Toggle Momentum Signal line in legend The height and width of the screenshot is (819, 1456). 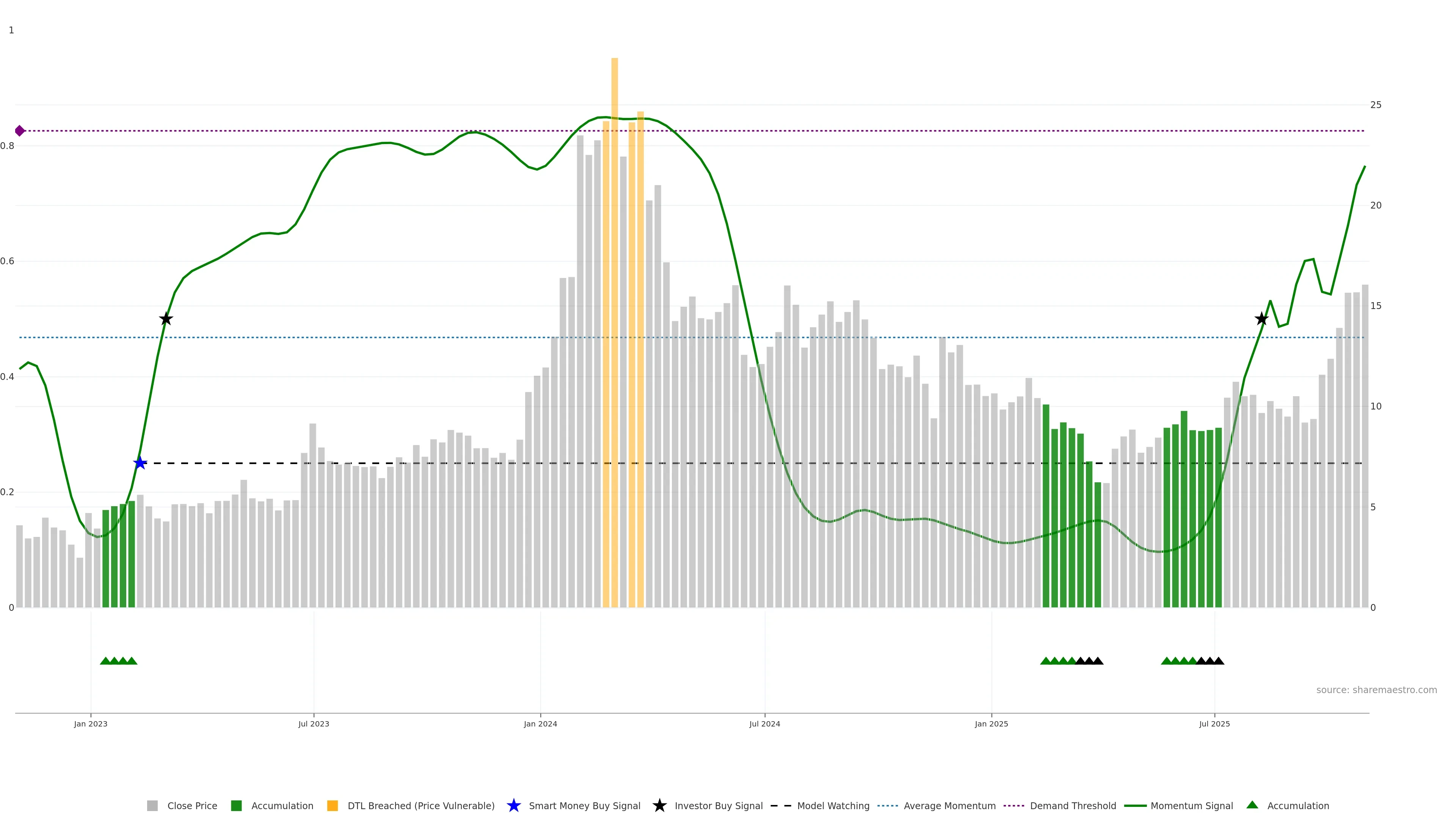(x=1191, y=805)
